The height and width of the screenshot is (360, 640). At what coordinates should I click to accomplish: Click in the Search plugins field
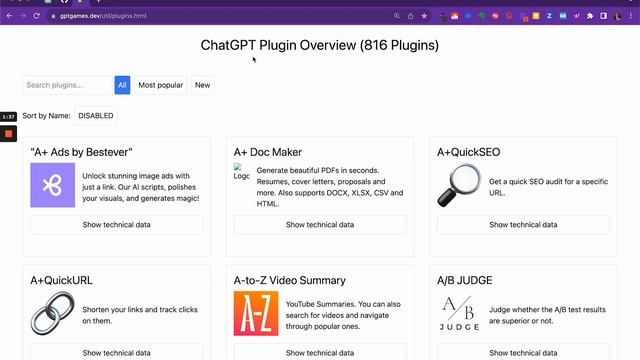(67, 85)
